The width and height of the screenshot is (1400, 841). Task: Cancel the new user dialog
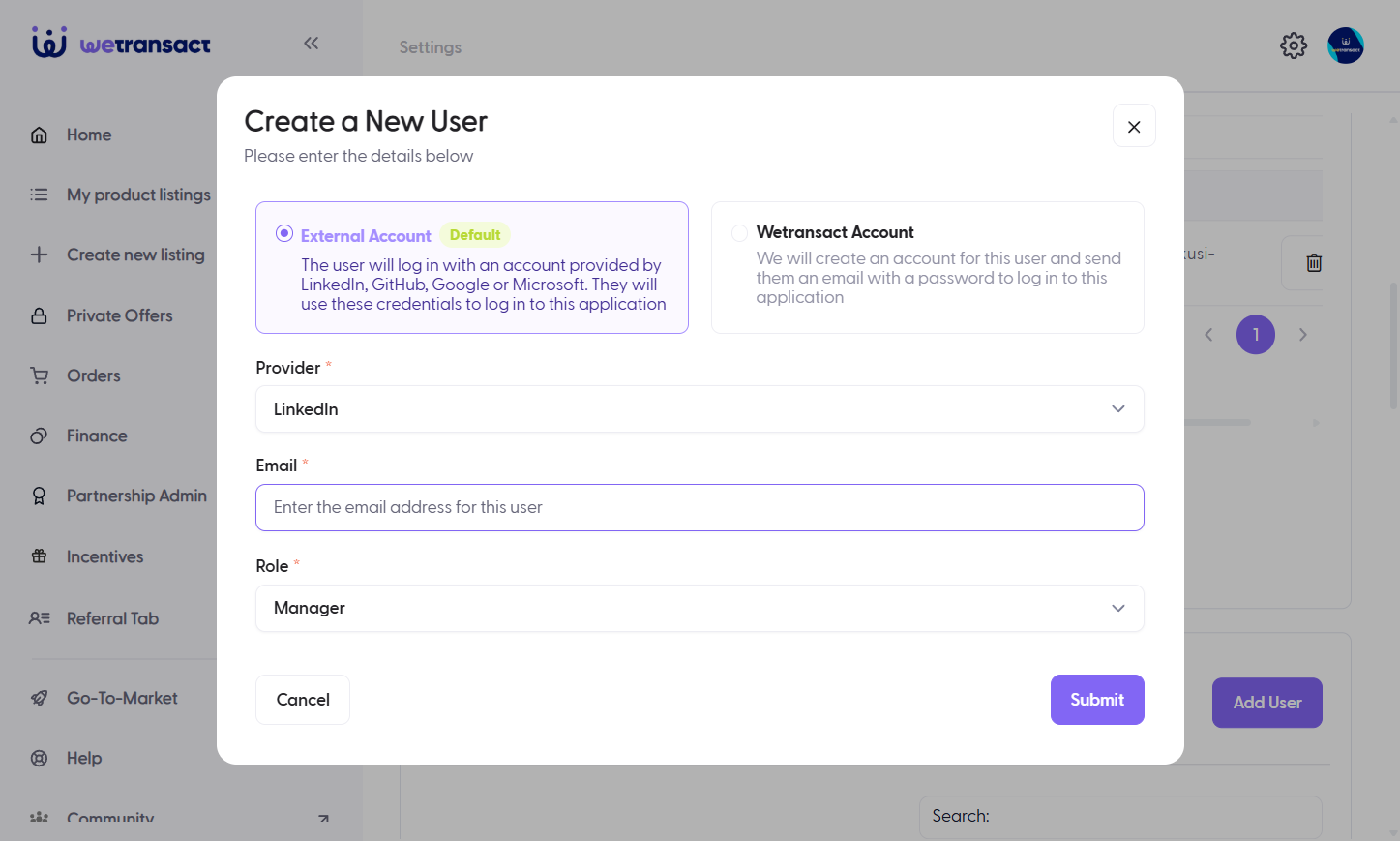coord(303,700)
